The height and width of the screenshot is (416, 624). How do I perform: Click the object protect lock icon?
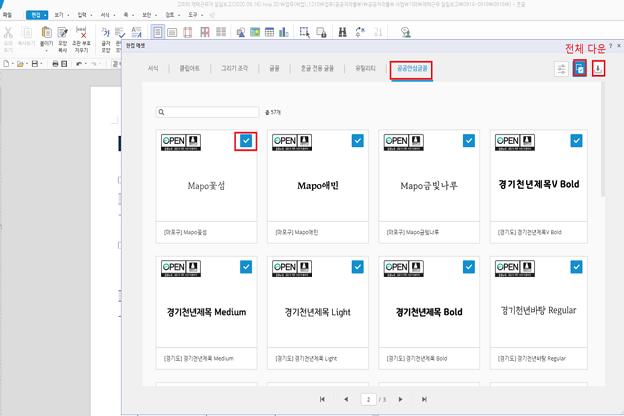click(x=321, y=32)
